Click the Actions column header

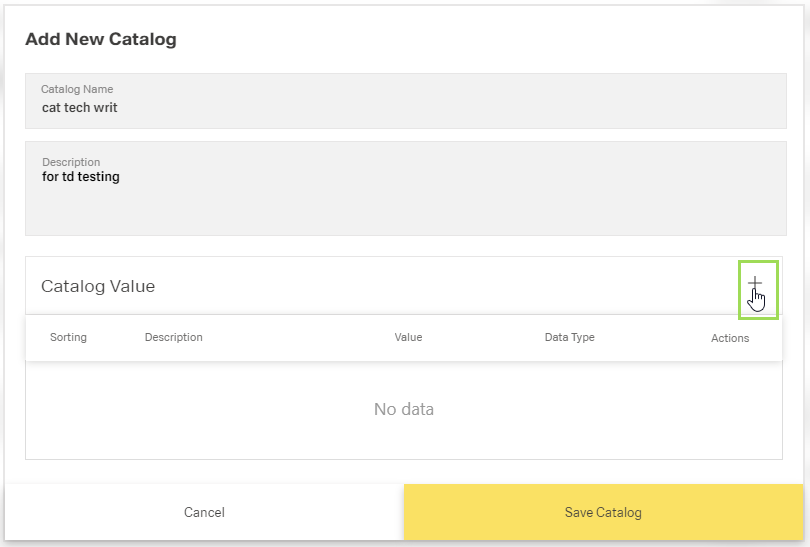coord(730,338)
